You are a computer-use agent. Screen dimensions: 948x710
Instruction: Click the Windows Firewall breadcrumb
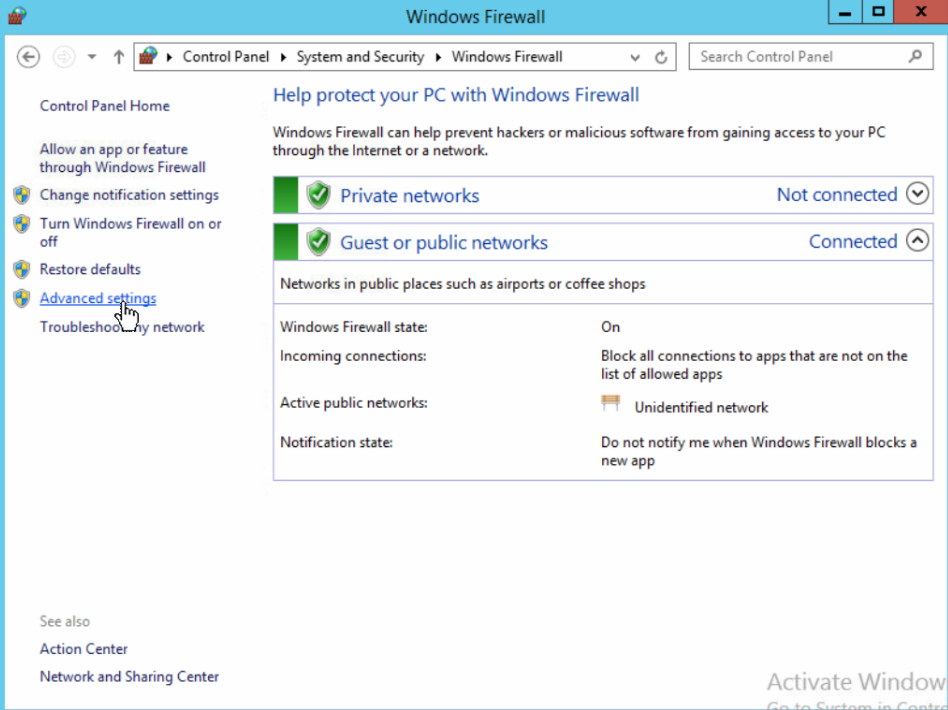507,57
